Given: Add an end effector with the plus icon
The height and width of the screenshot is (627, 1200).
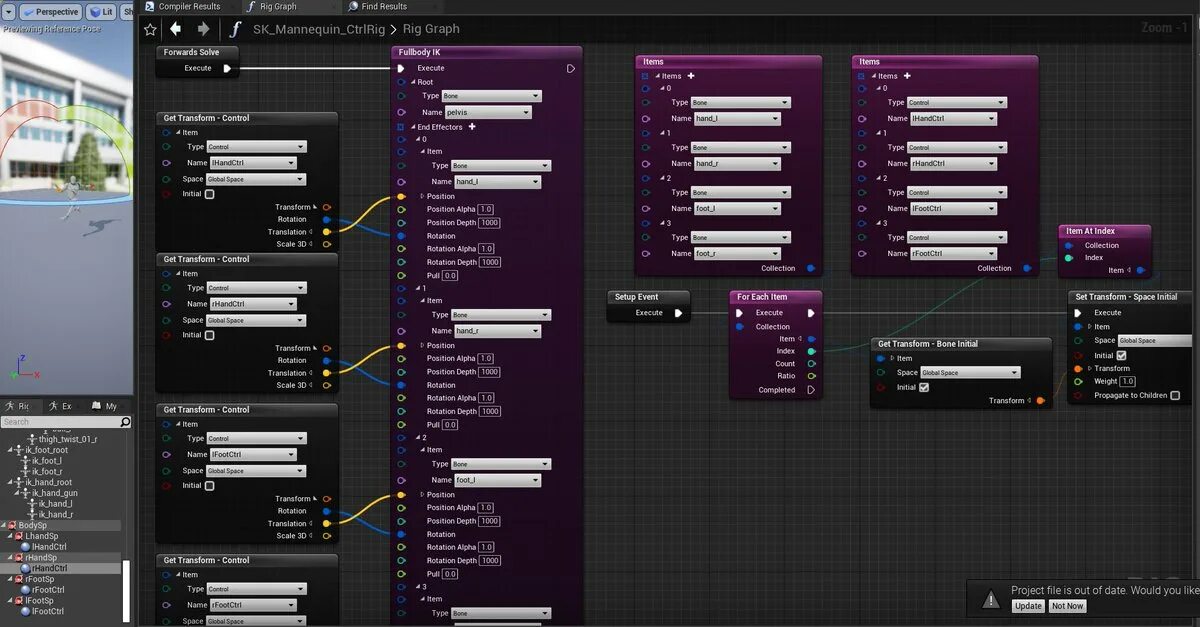Looking at the screenshot, I should (472, 127).
